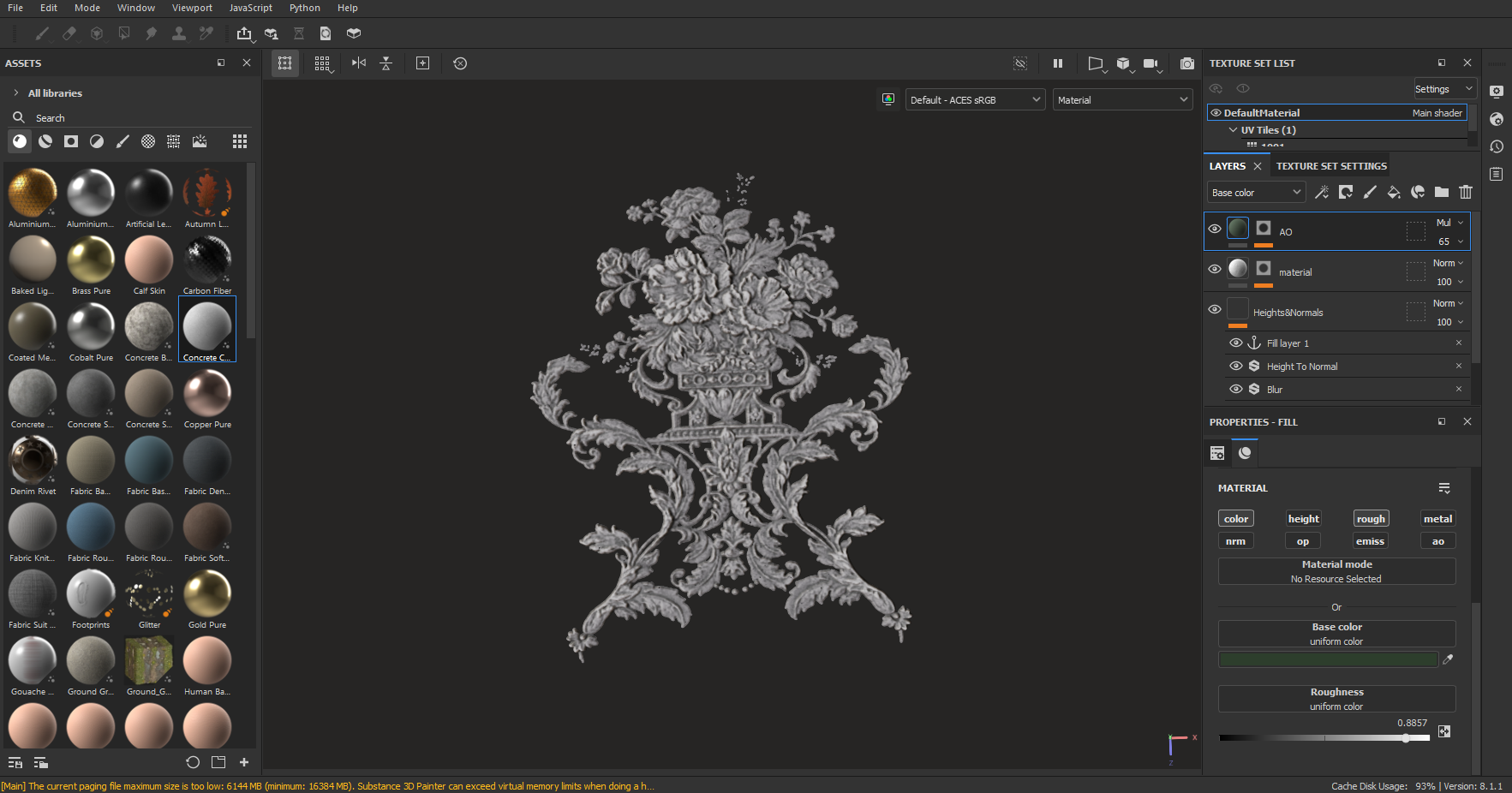
Task: Click the camera screenshot icon in viewport
Action: click(1186, 63)
